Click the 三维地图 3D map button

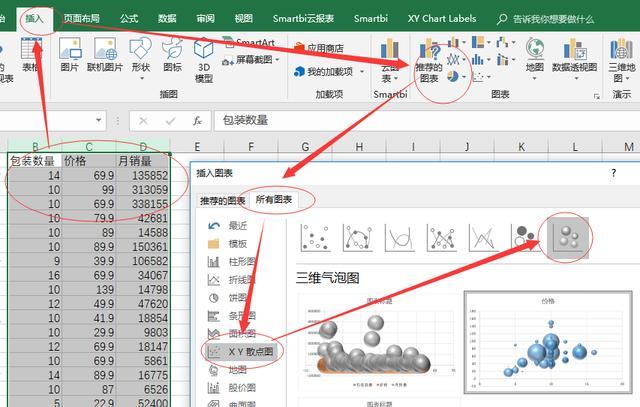pyautogui.click(x=622, y=60)
